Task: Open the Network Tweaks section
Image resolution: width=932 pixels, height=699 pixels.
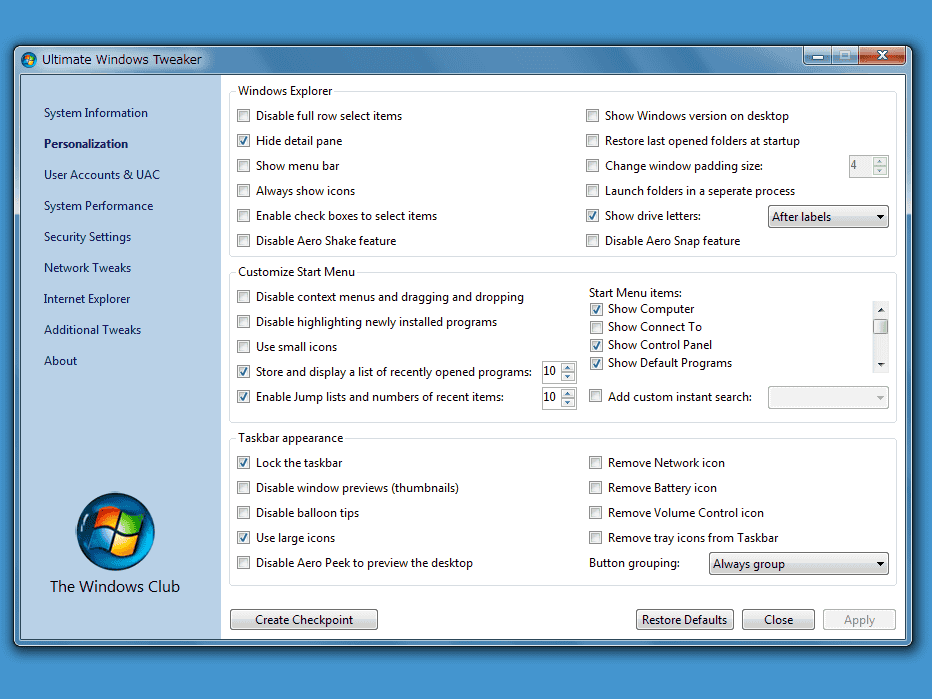Action: point(87,267)
